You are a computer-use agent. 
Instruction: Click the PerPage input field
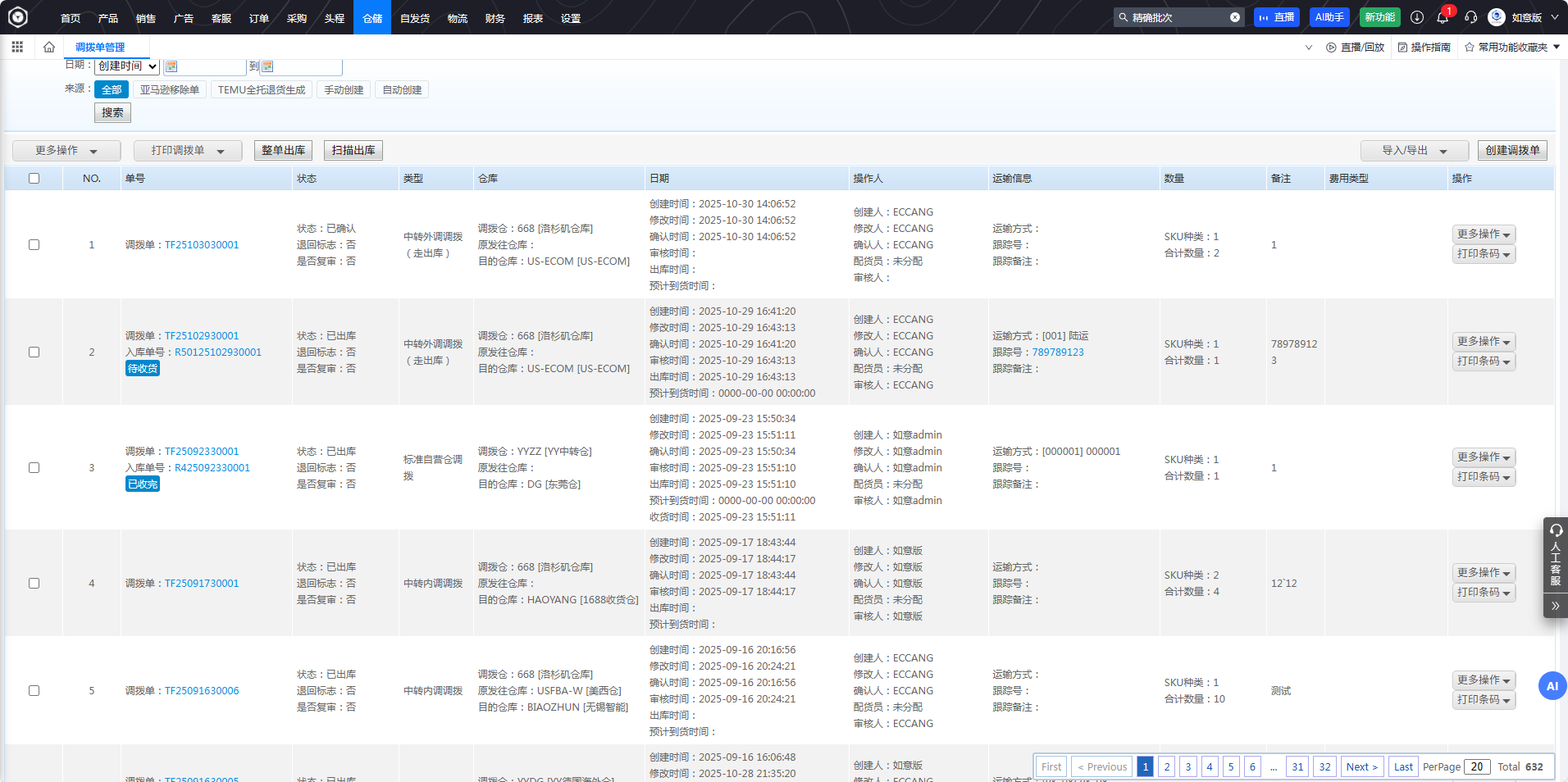(1476, 766)
